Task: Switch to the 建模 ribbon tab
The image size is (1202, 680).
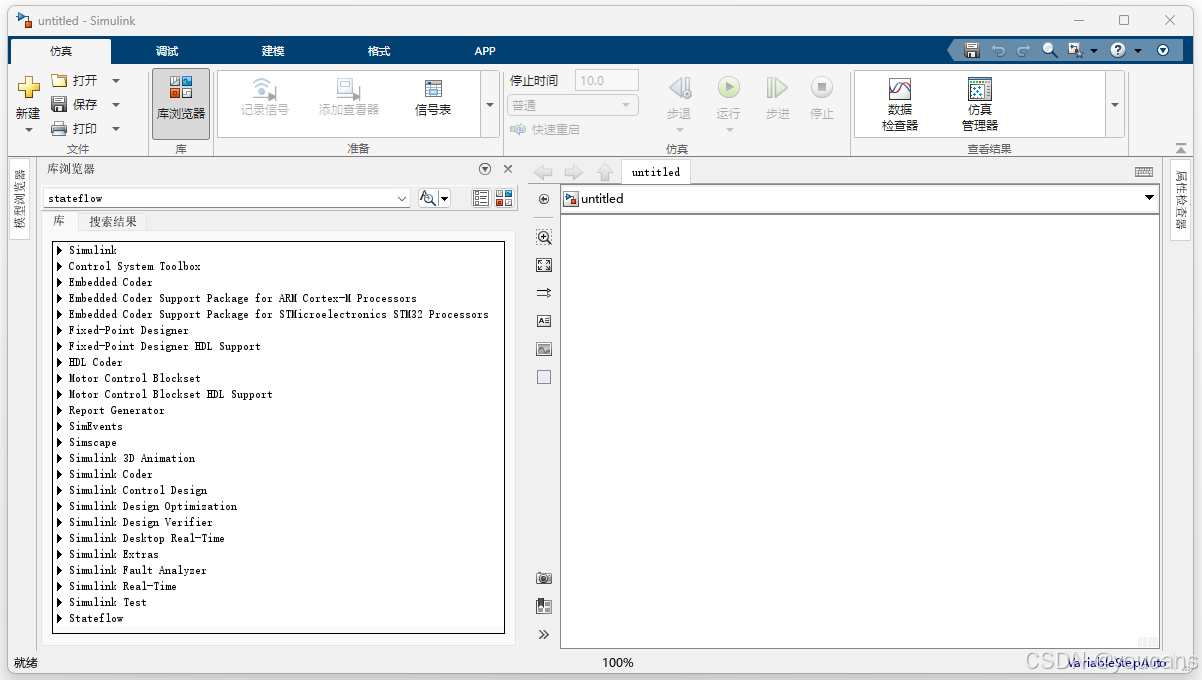Action: pyautogui.click(x=273, y=51)
